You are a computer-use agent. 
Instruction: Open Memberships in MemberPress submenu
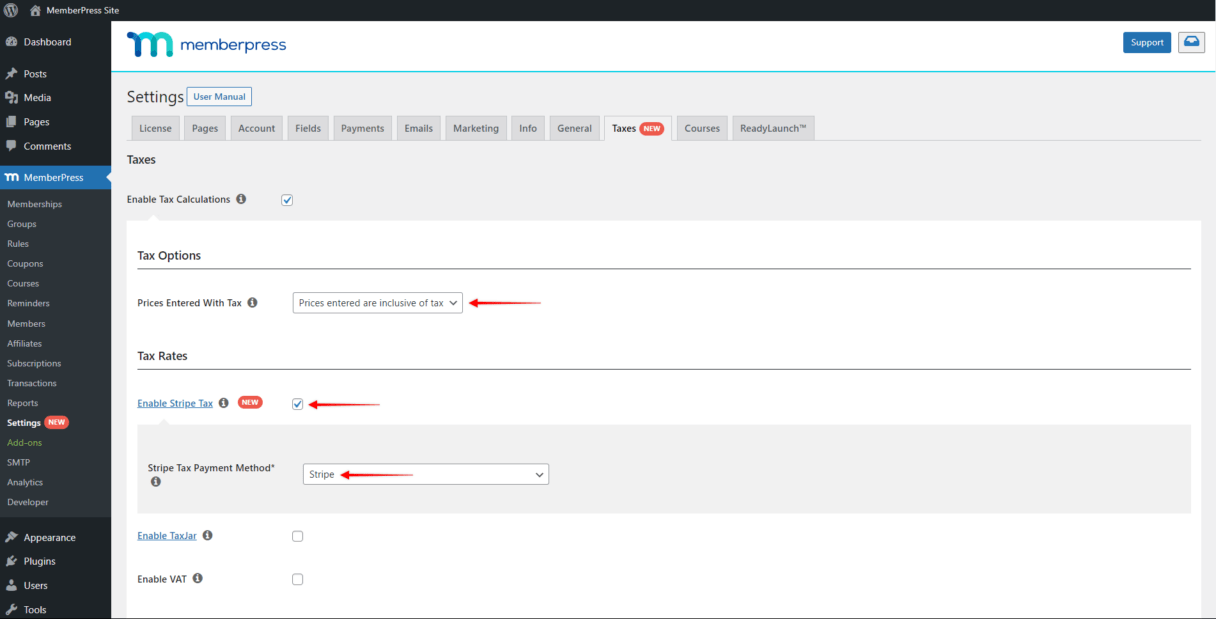(x=34, y=204)
